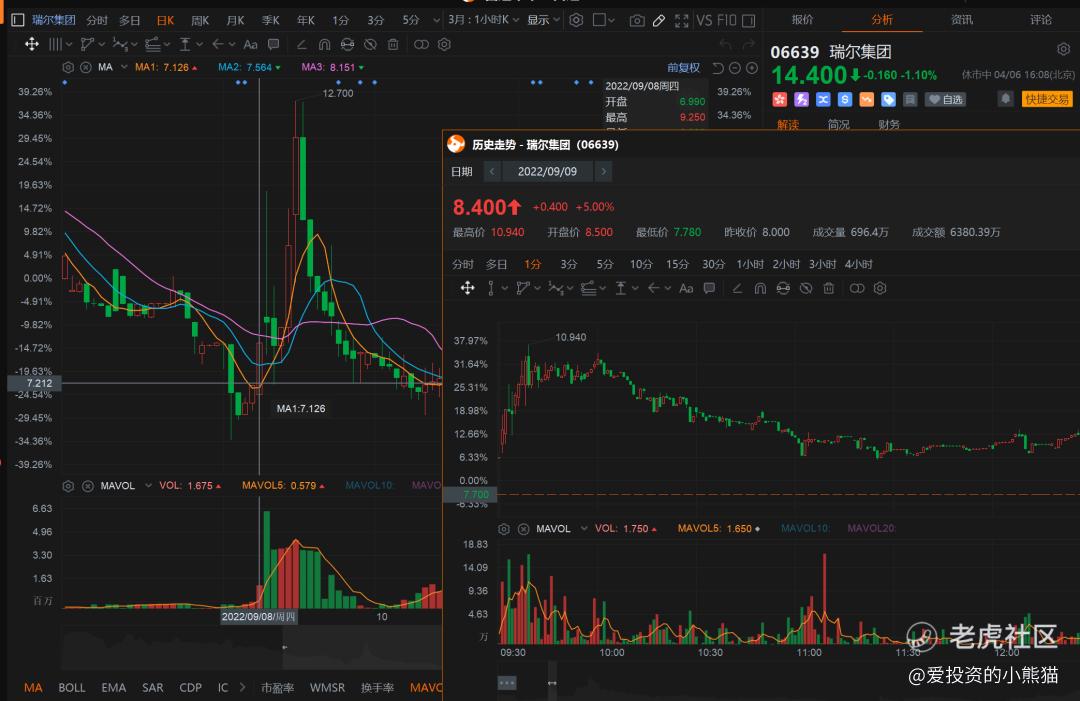Screen dimensions: 1080x701
Task: Select the vertical lines drawing tool in main toolbar
Action: 56,45
